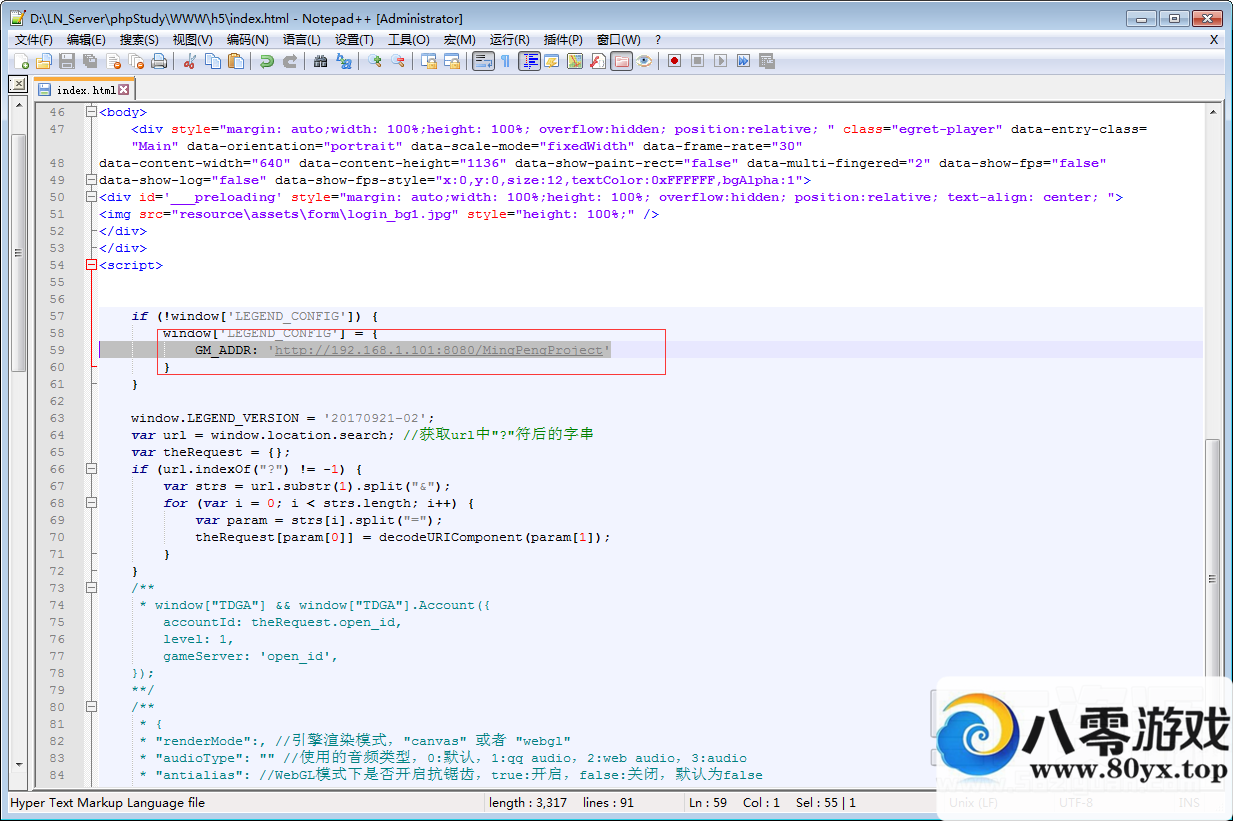Open the 编码(N) encoding menu

pyautogui.click(x=247, y=40)
